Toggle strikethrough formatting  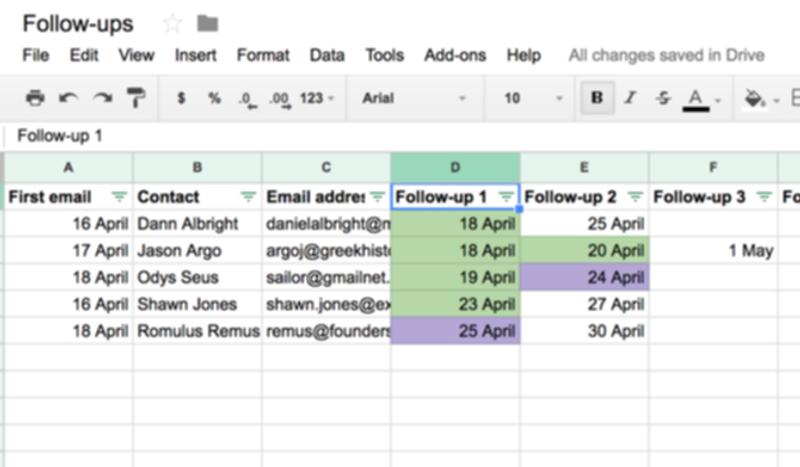663,98
